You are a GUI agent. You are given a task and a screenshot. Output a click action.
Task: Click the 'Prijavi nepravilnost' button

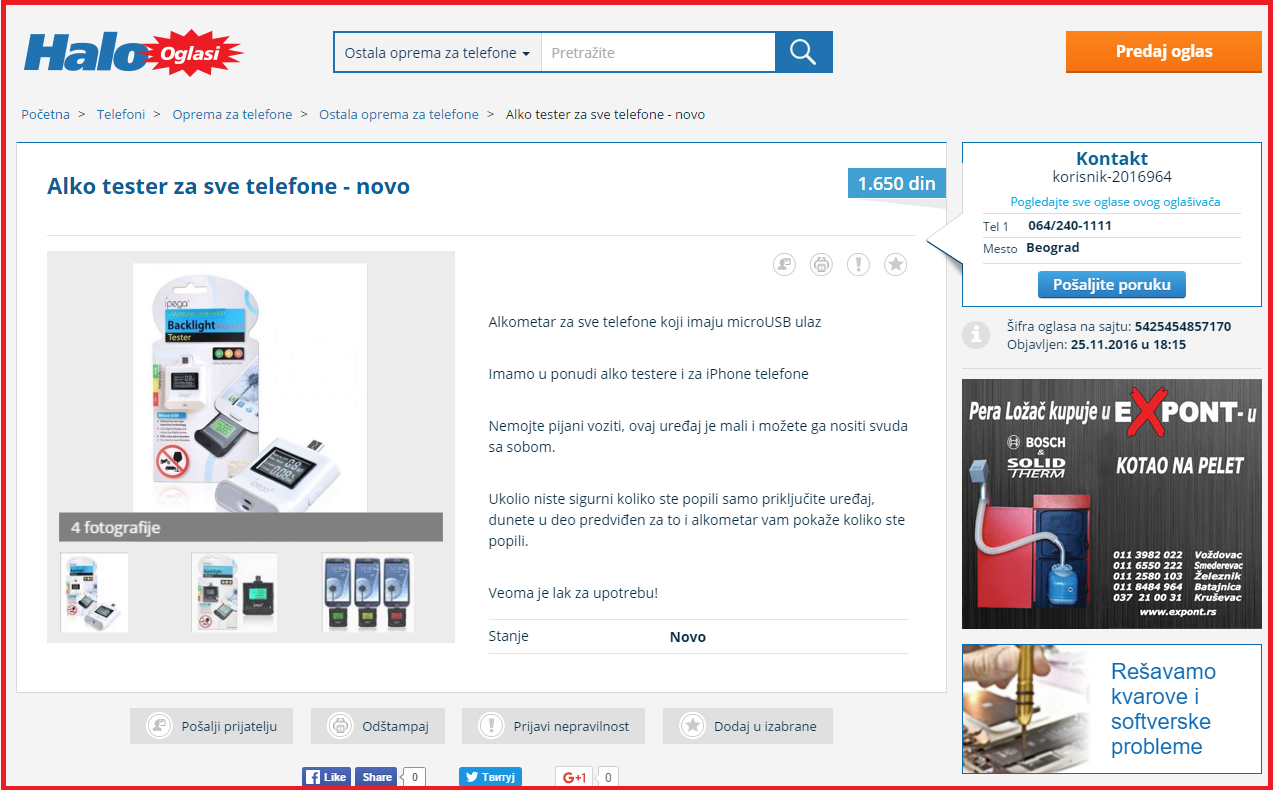pyautogui.click(x=553, y=726)
